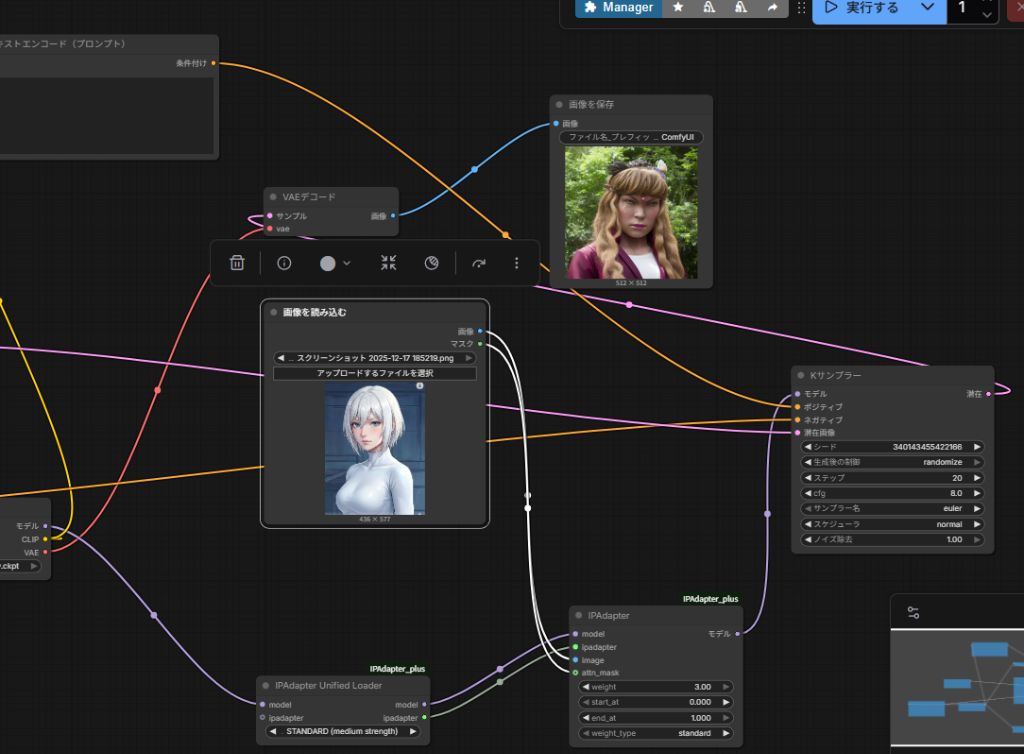Click the 実行する run button
Image resolution: width=1024 pixels, height=754 pixels.
862,8
